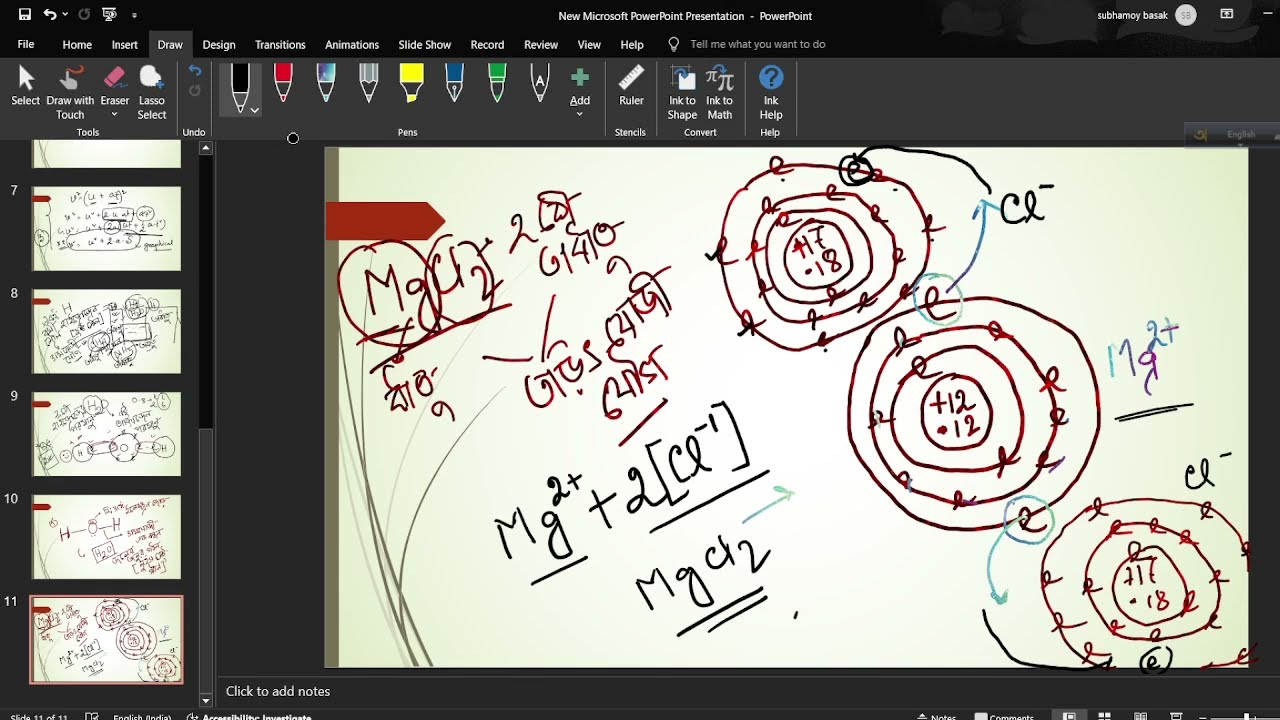Switch to Normal view icon
Screen dimensions: 1280x720
click(x=1069, y=716)
